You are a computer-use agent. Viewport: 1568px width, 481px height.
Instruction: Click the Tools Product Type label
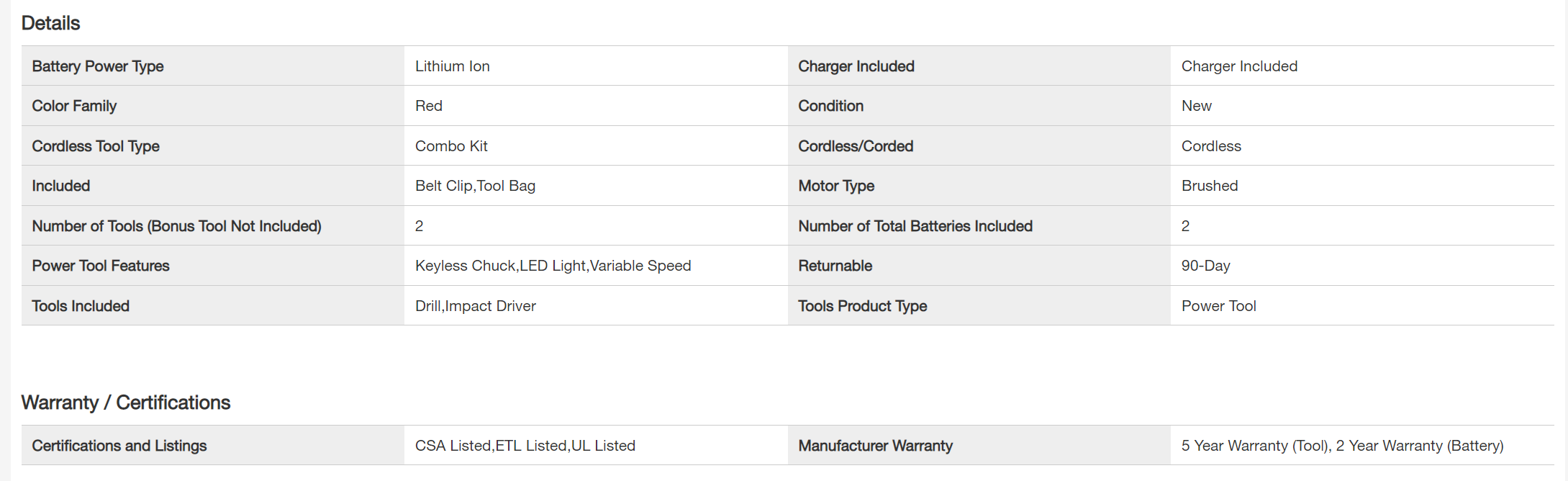pos(862,306)
